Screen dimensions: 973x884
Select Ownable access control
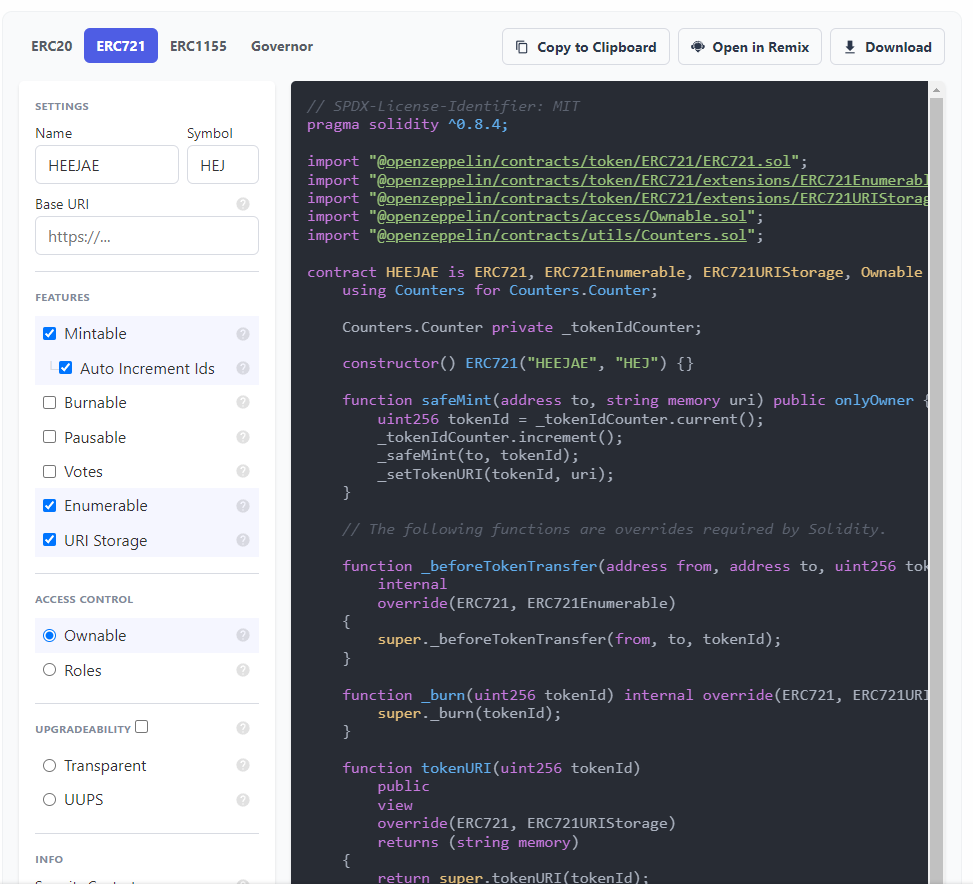(50, 636)
